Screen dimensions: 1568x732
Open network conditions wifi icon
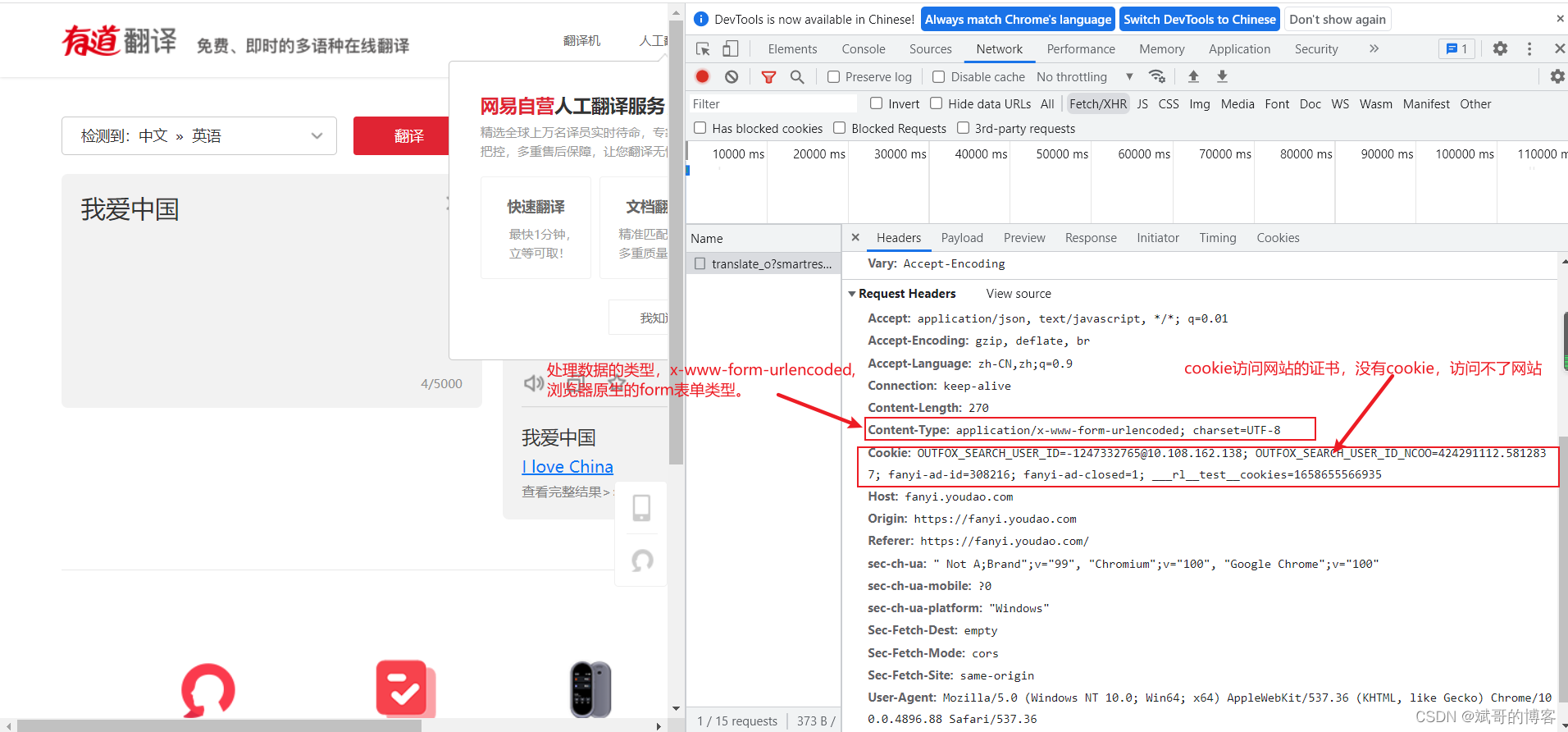1157,76
